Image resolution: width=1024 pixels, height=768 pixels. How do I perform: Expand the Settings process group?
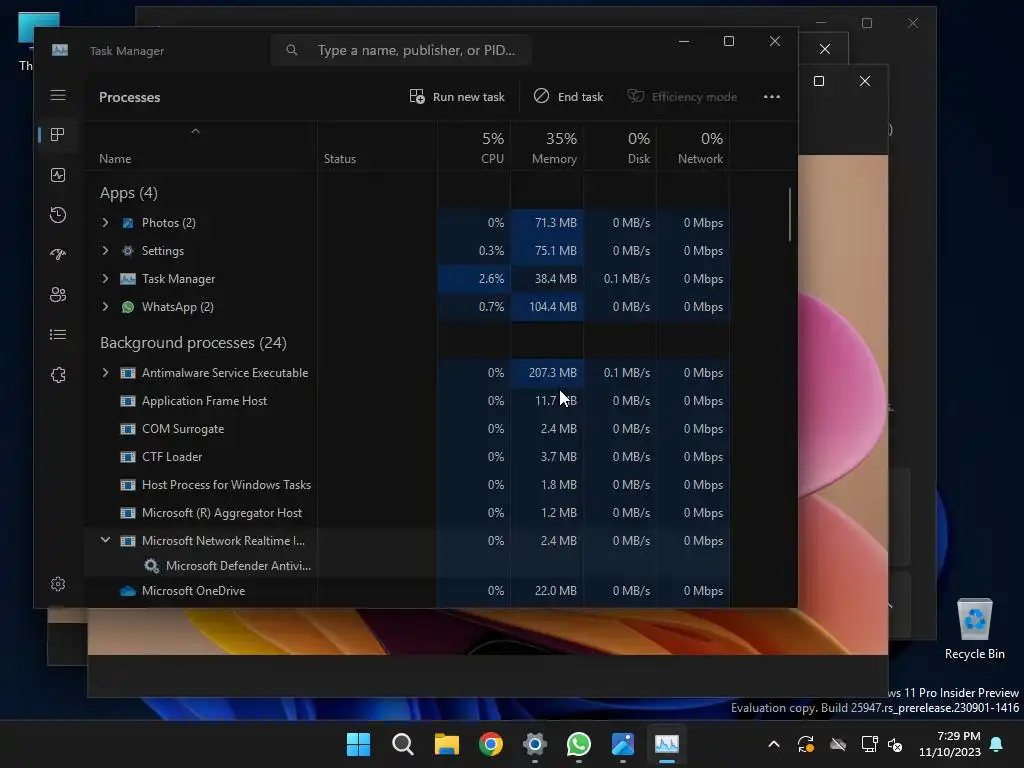coord(105,251)
